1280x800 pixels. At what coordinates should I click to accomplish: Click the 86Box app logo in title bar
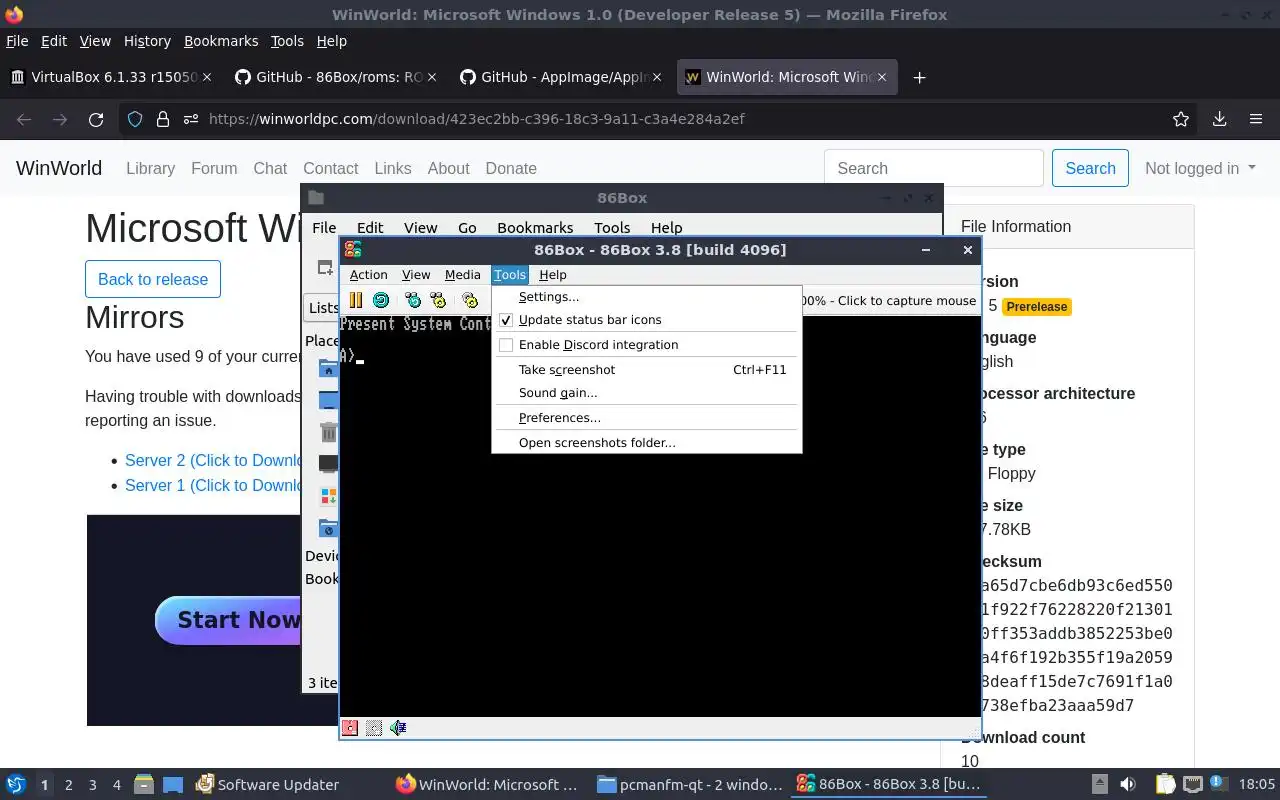point(352,250)
